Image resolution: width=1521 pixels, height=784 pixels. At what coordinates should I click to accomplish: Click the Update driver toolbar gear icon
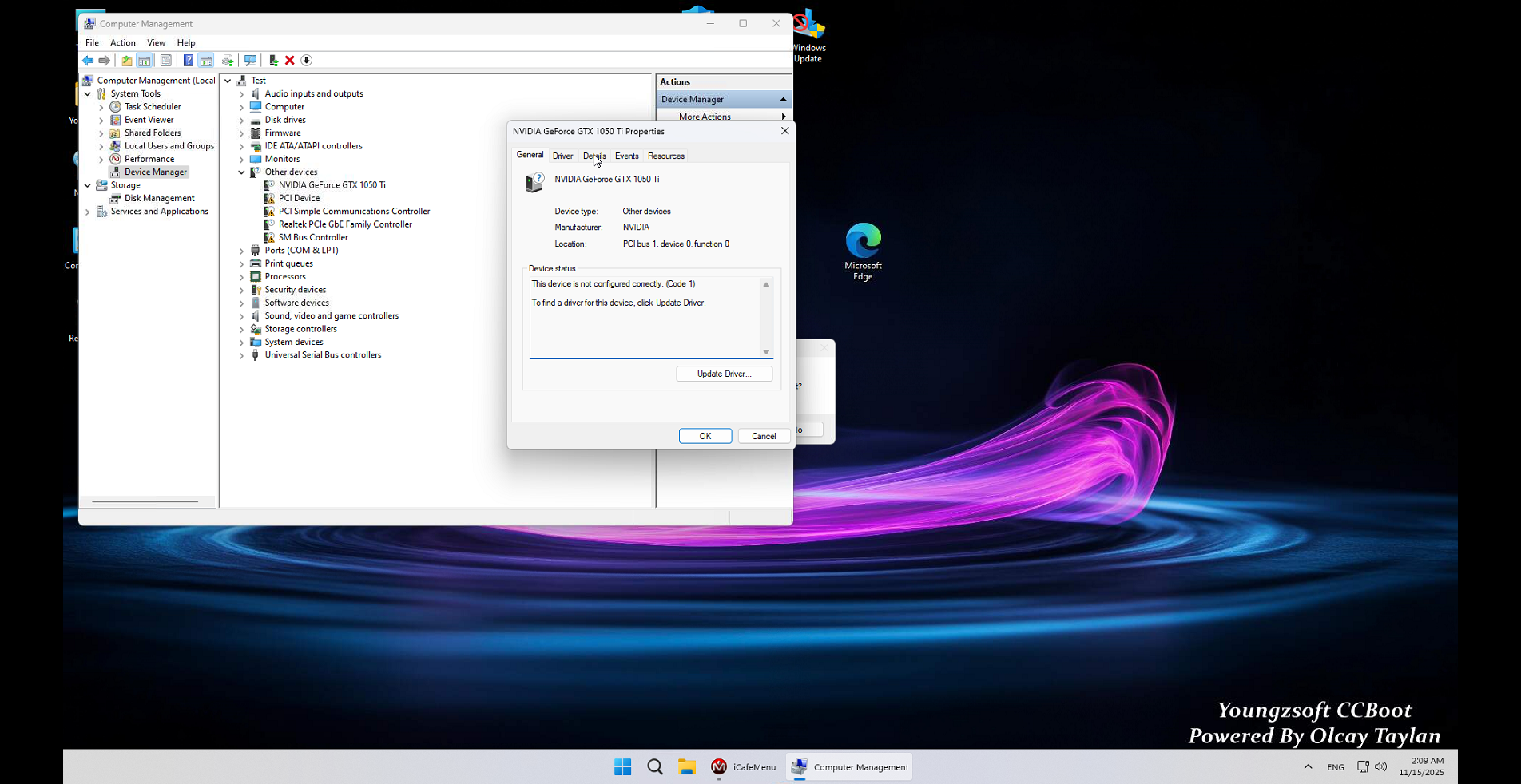click(x=228, y=60)
